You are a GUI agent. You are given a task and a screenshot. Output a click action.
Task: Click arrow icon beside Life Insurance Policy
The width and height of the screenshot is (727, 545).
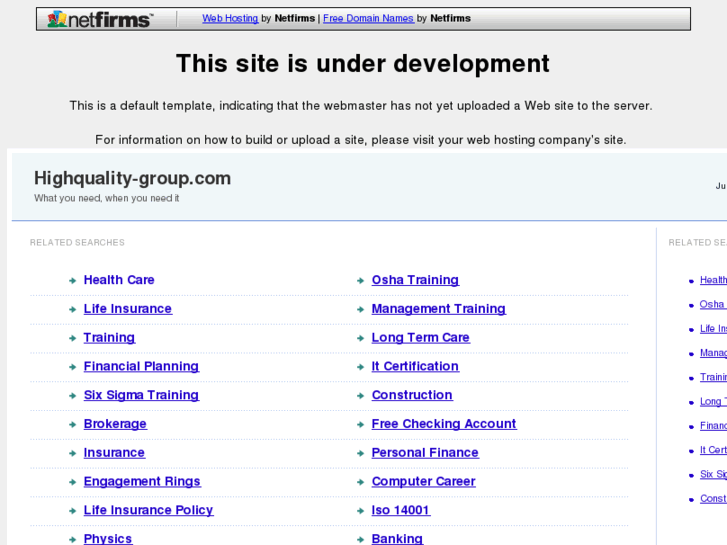point(72,510)
